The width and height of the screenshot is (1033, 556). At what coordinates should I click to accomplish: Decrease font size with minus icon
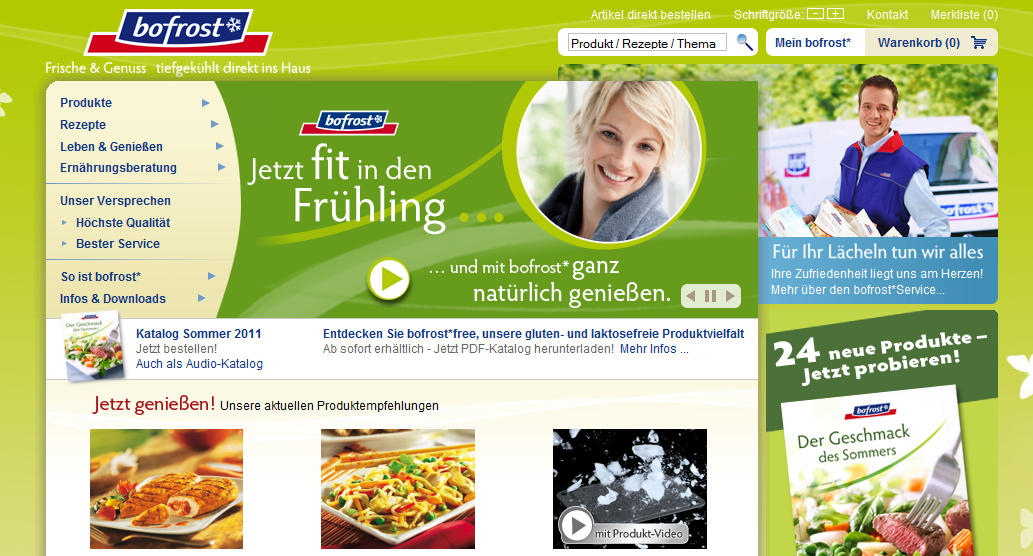coord(816,14)
